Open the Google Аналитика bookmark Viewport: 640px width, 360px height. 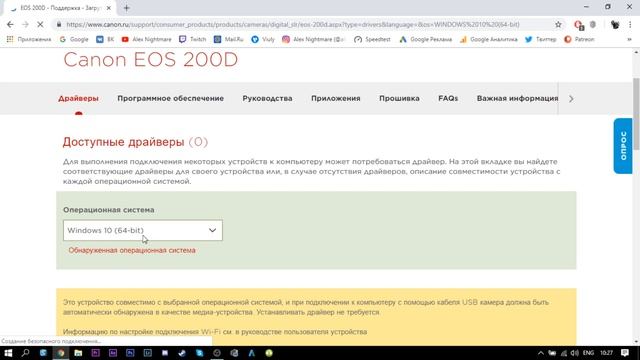point(489,39)
